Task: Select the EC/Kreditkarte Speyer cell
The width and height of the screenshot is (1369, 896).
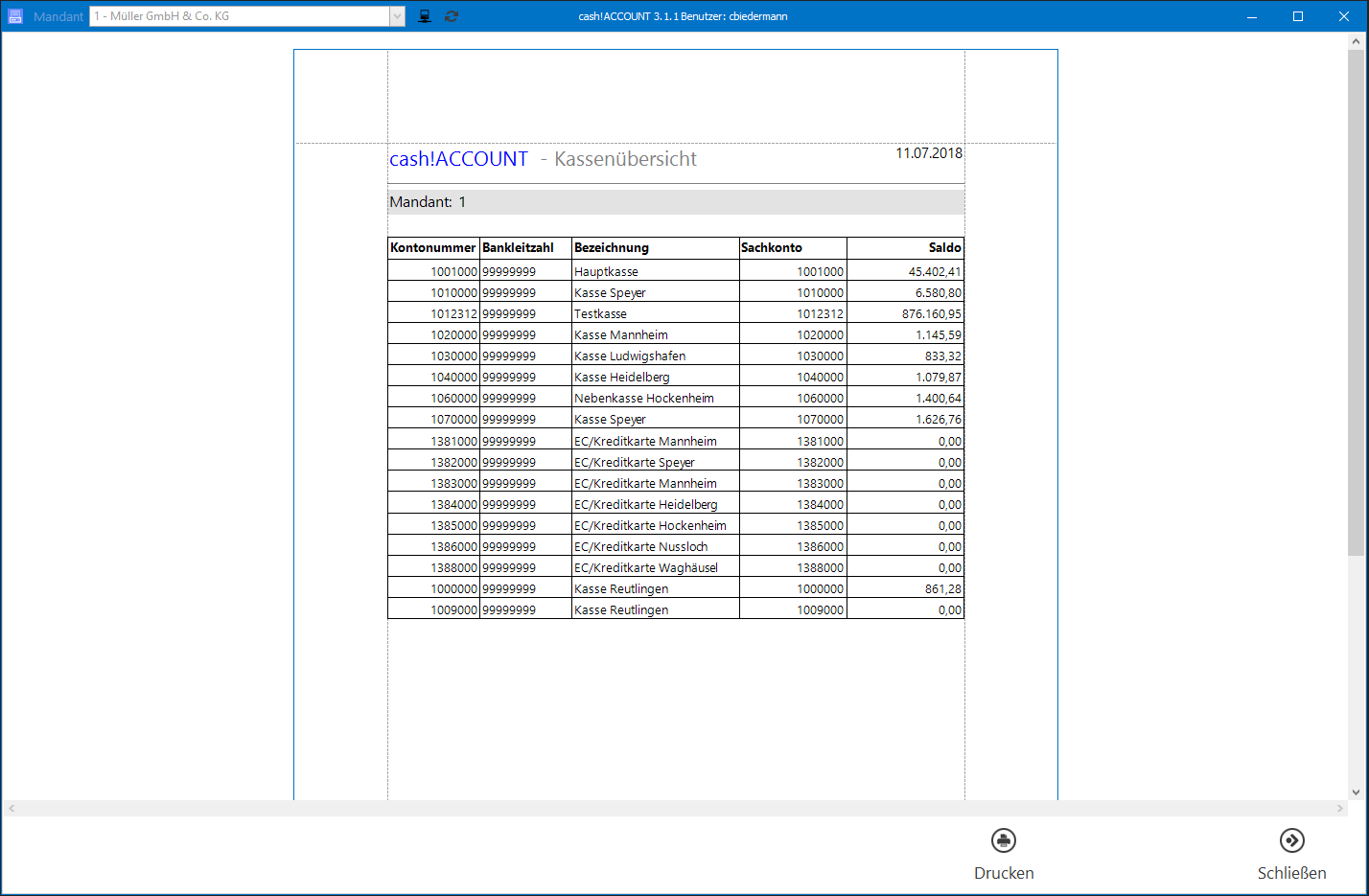Action: [x=656, y=462]
